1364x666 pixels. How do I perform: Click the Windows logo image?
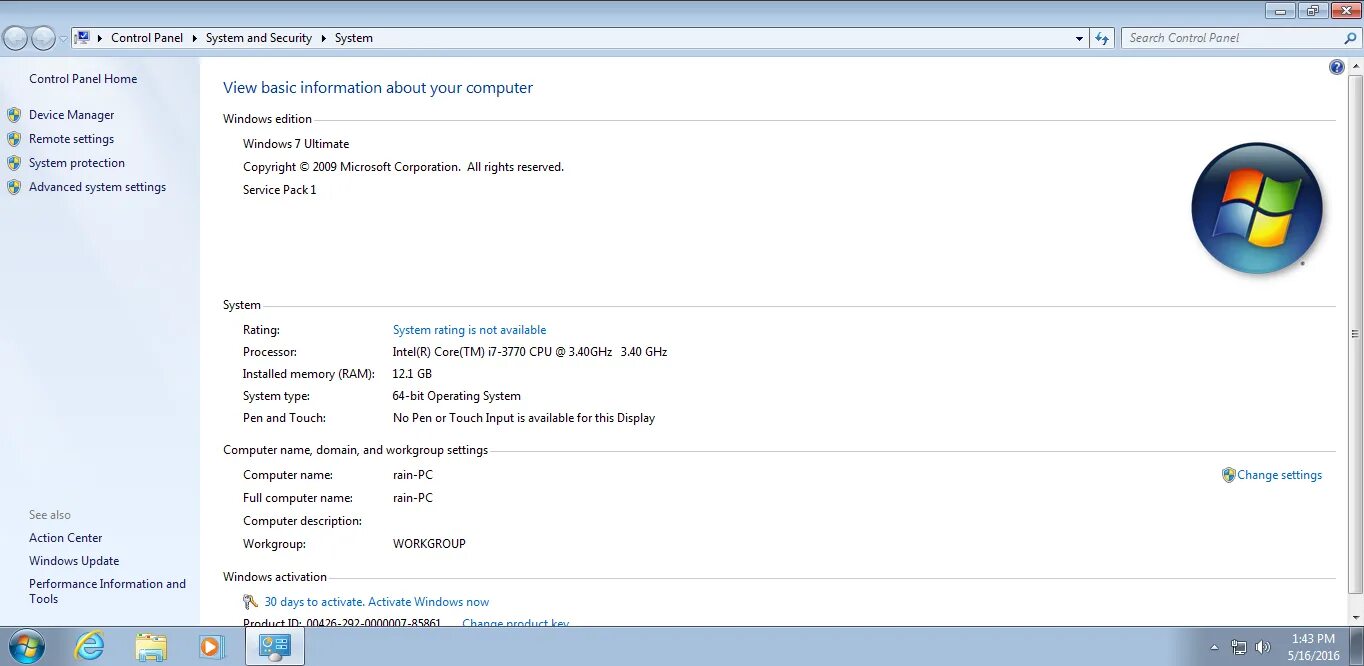tap(1257, 209)
